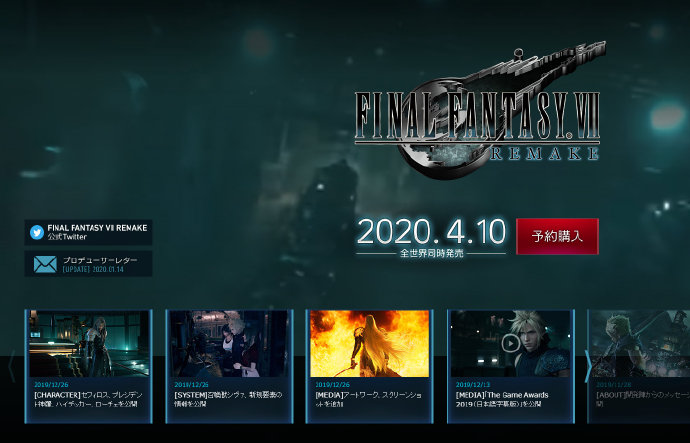690x443 pixels.
Task: Show previous news cards with left arrow
Action: (x=12, y=366)
